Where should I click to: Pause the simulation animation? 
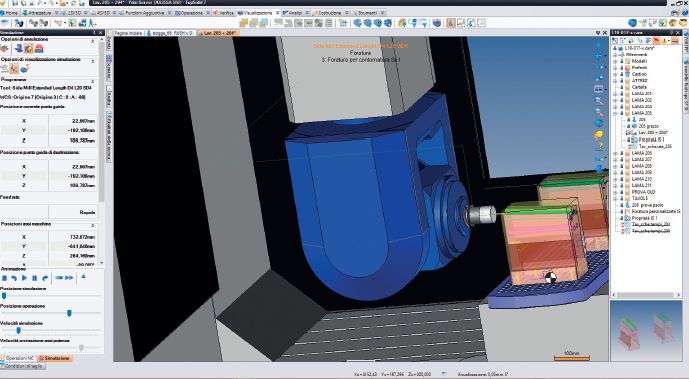coord(34,278)
